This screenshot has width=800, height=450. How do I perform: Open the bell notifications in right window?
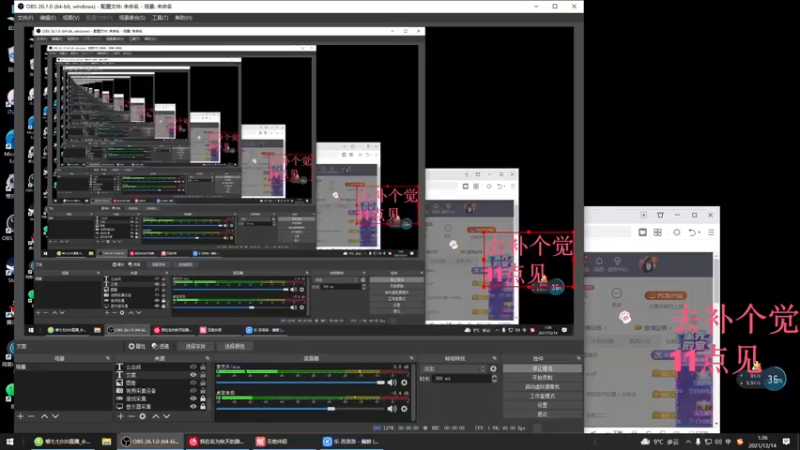click(599, 261)
